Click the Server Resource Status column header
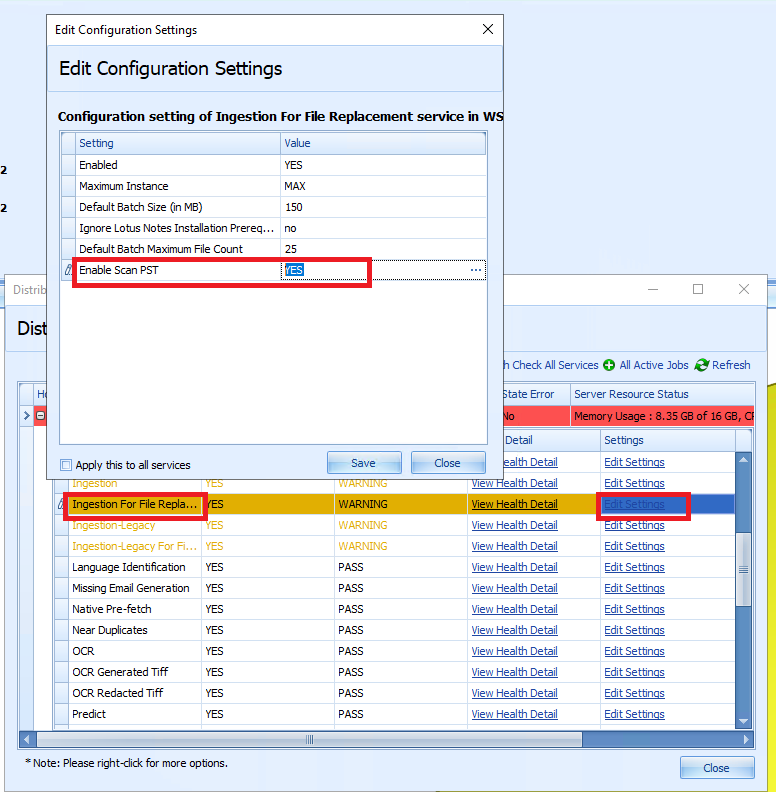Screen dimensions: 776x792 662,394
